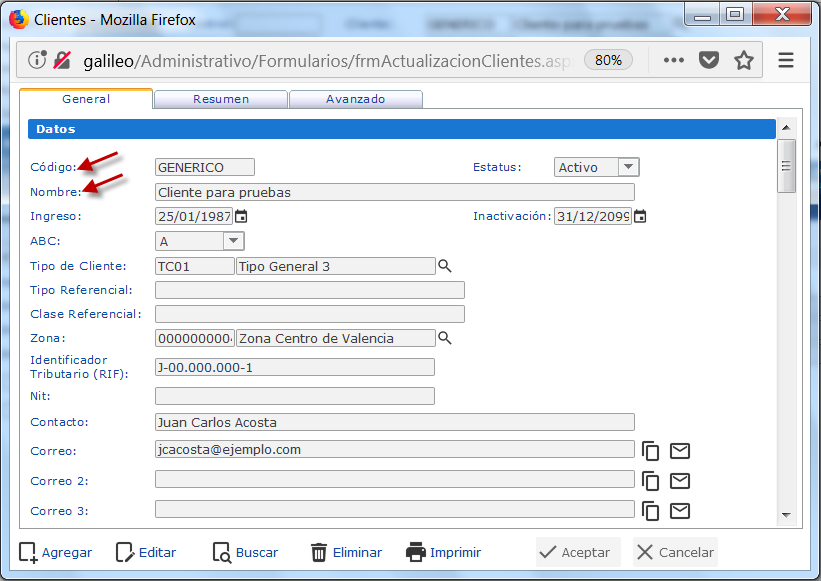Screen dimensions: 821x581
Task: Click the Tipo Referencial field
Action: click(x=309, y=290)
